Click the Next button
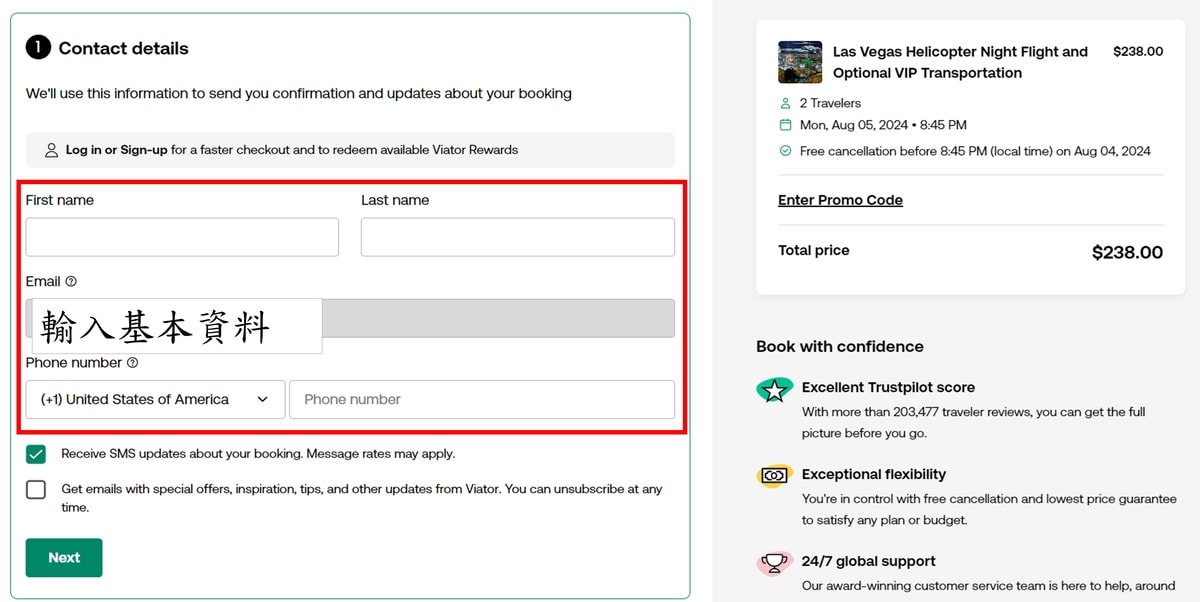1200x602 pixels. click(64, 558)
